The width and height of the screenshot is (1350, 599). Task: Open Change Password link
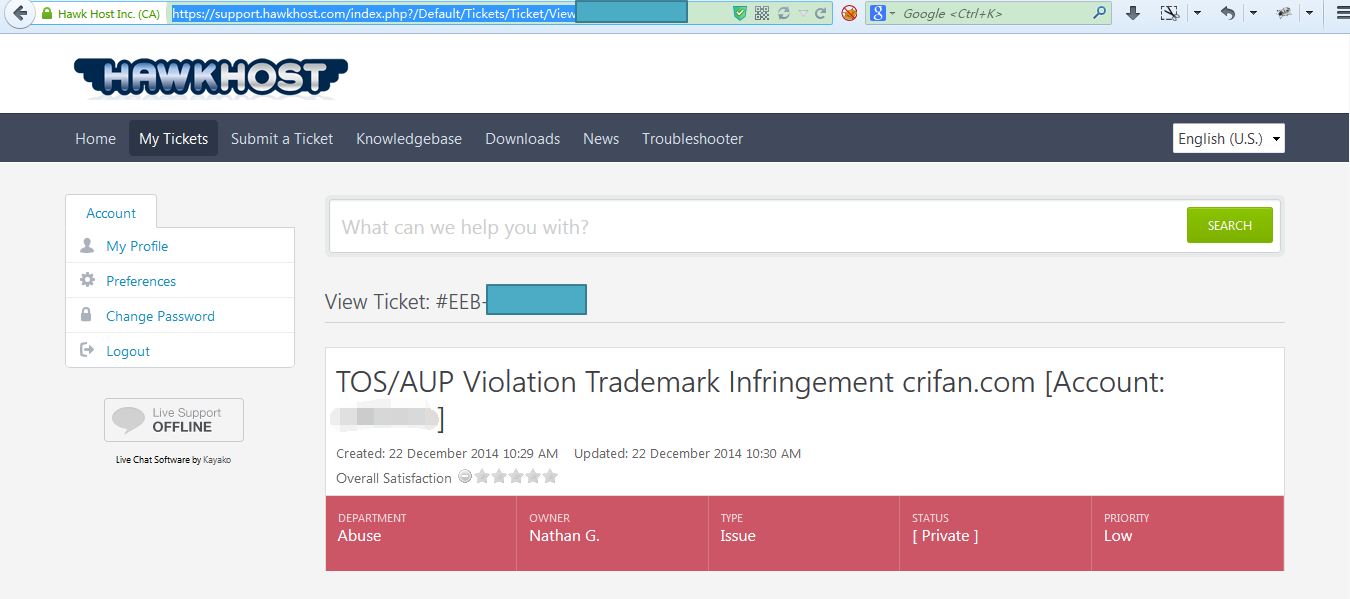click(160, 316)
